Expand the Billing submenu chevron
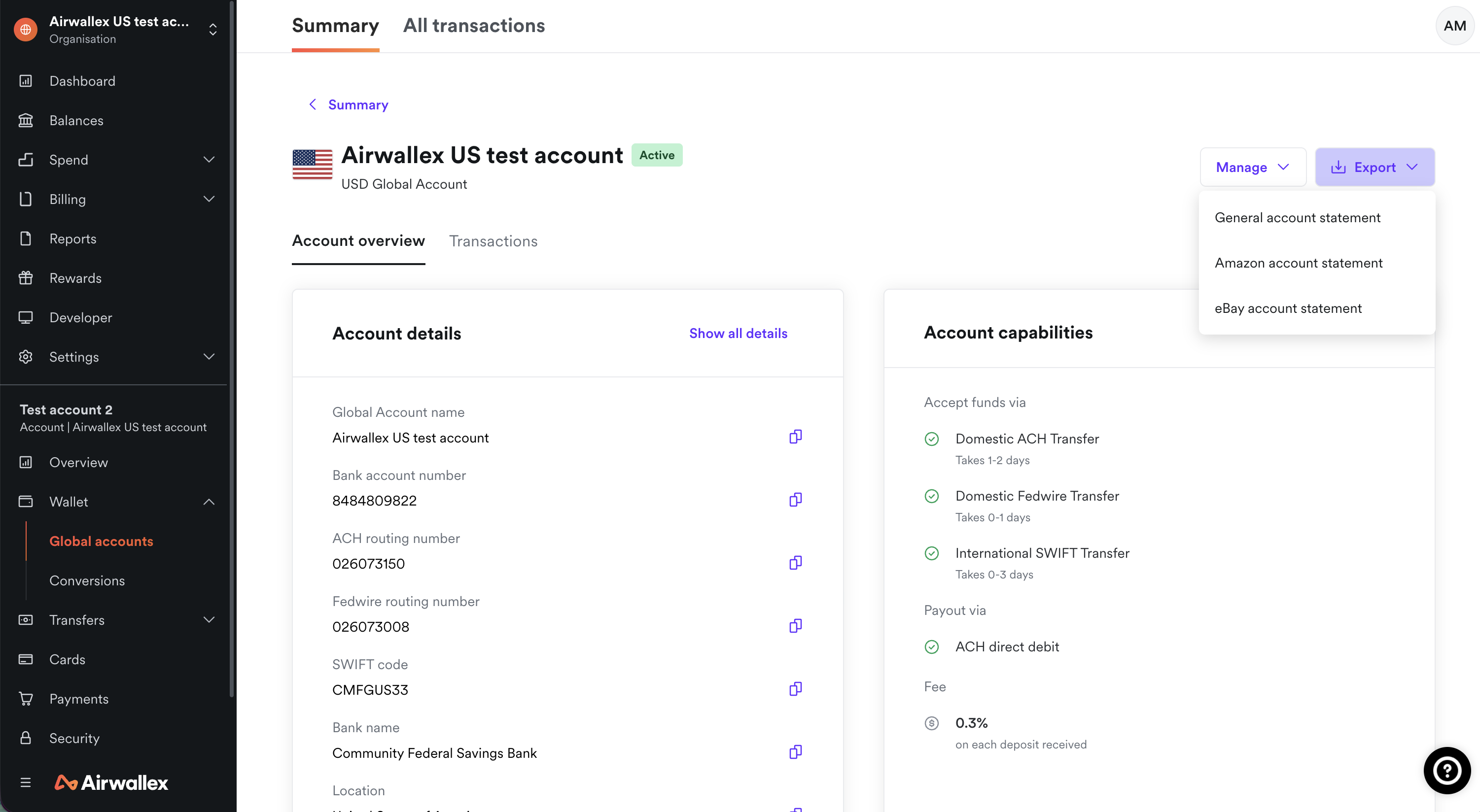This screenshot has height=812, width=1480. [209, 199]
